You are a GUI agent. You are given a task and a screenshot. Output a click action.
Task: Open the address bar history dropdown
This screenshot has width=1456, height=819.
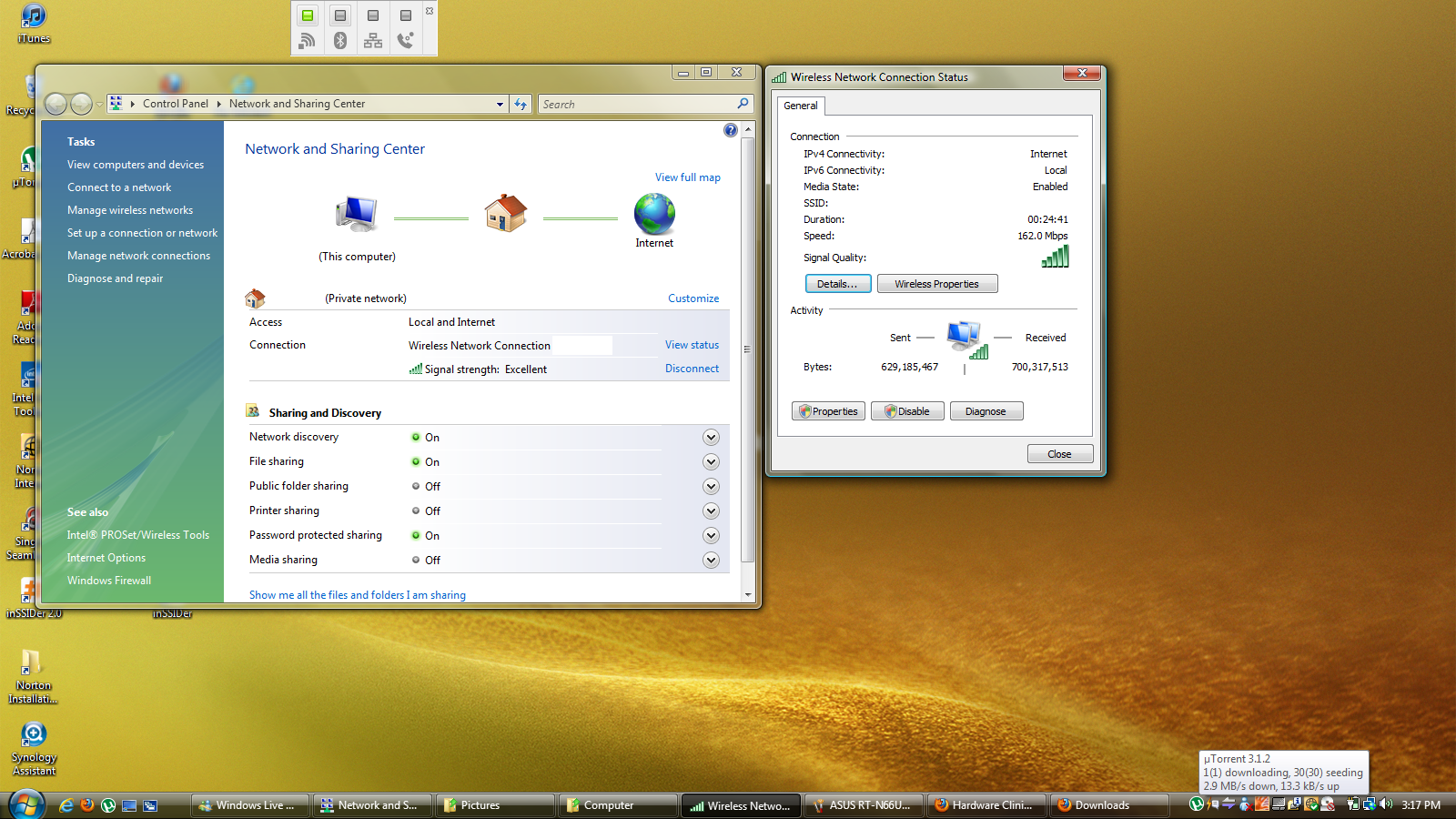pos(500,105)
